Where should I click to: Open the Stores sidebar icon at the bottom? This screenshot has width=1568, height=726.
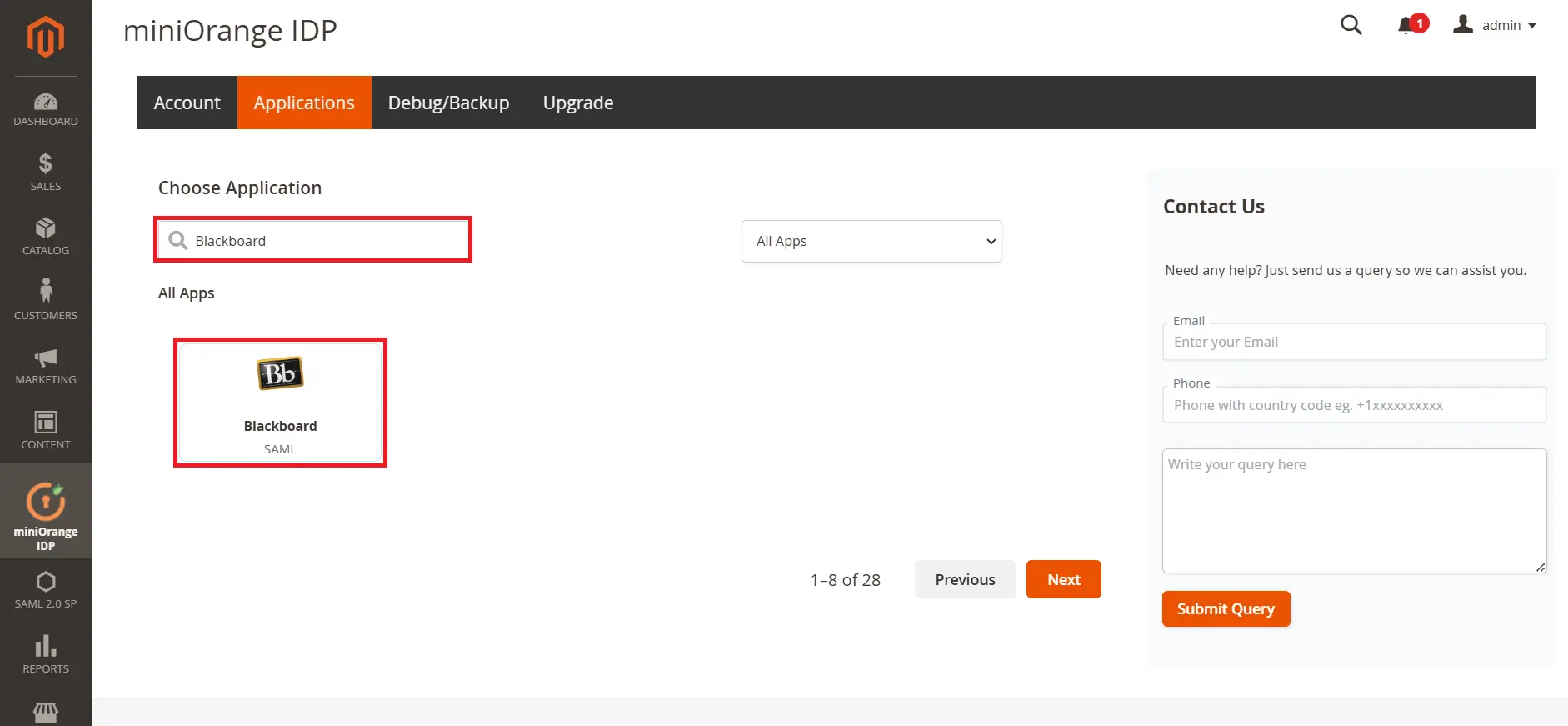pos(46,713)
